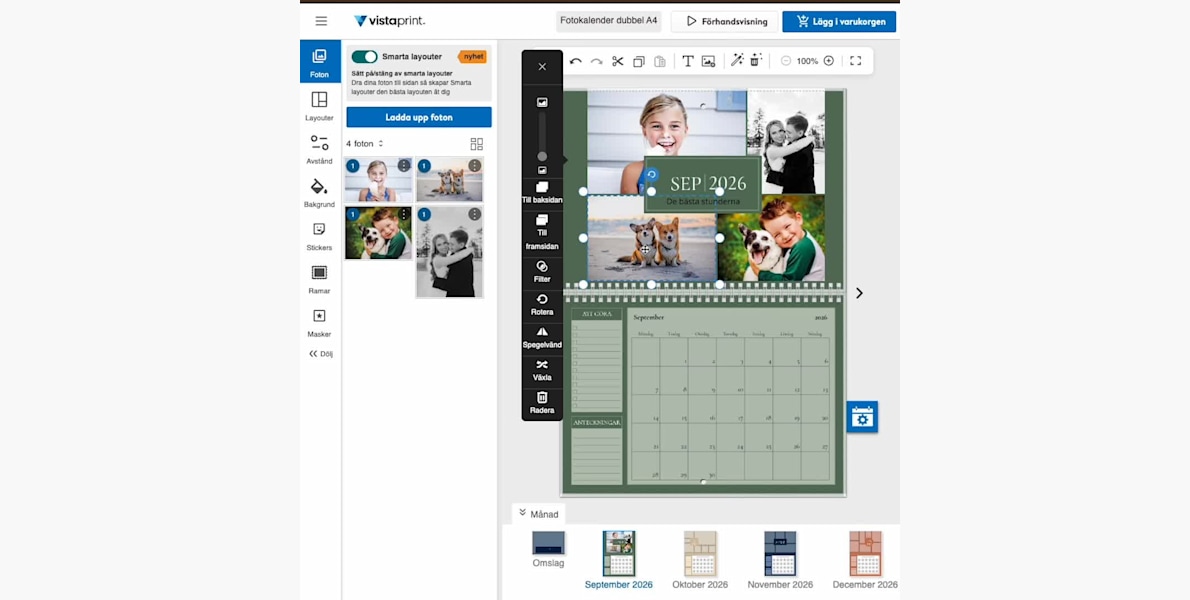Click Radera trash icon to delete photo
The image size is (1190, 600).
542,403
